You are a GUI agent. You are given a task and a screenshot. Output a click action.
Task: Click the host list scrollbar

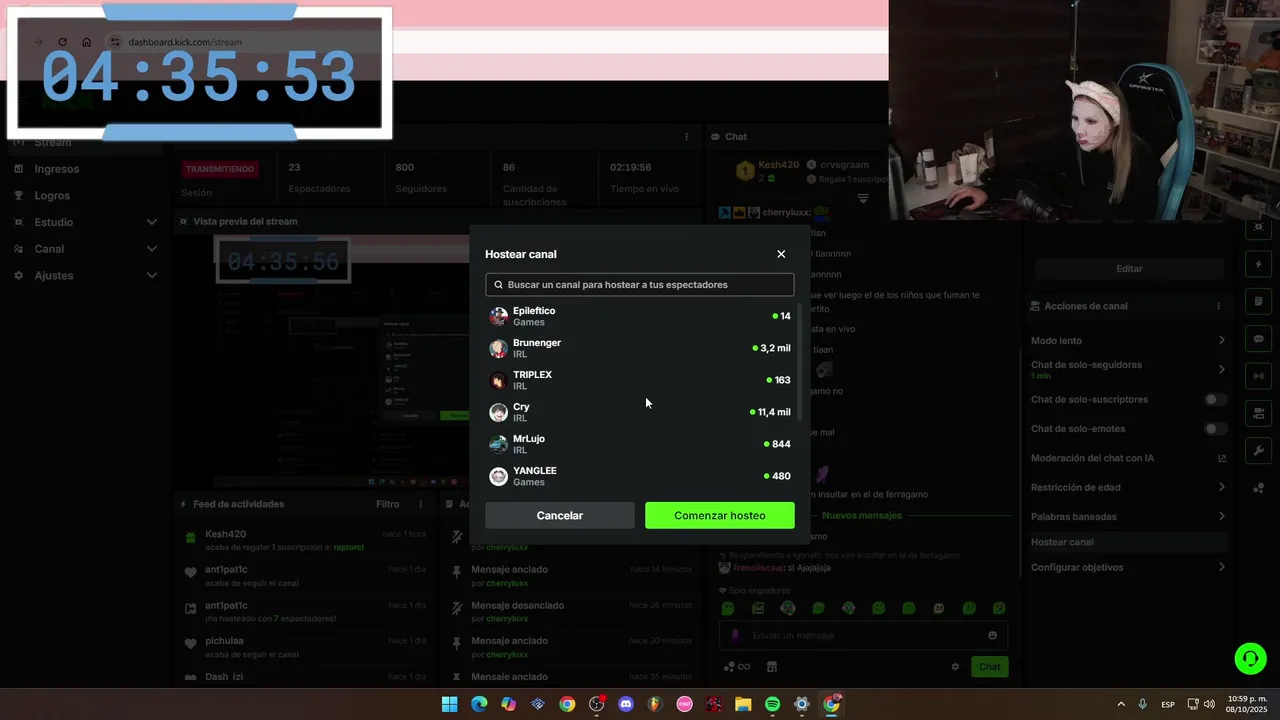click(x=798, y=360)
